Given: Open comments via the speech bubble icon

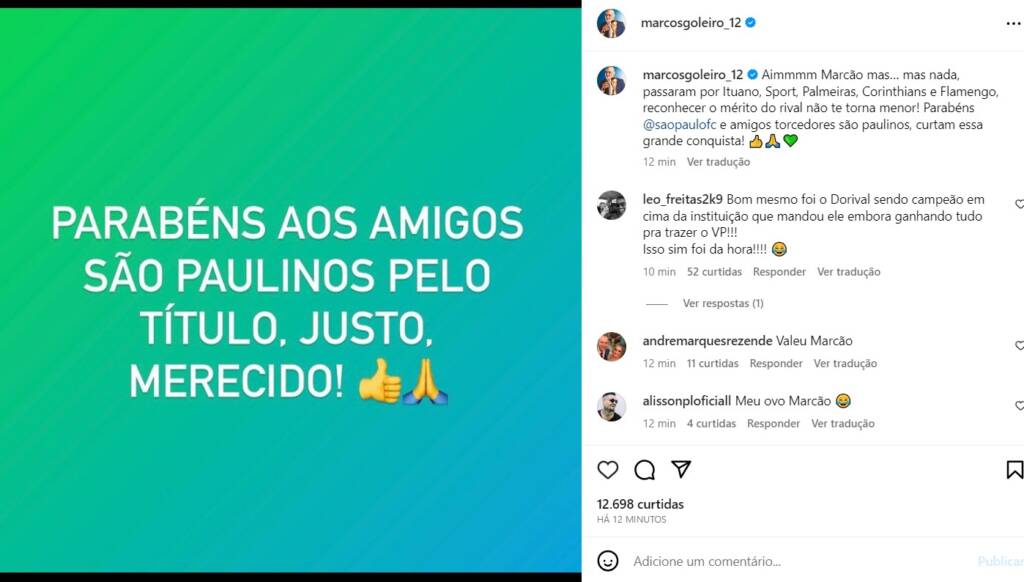Looking at the screenshot, I should (645, 470).
